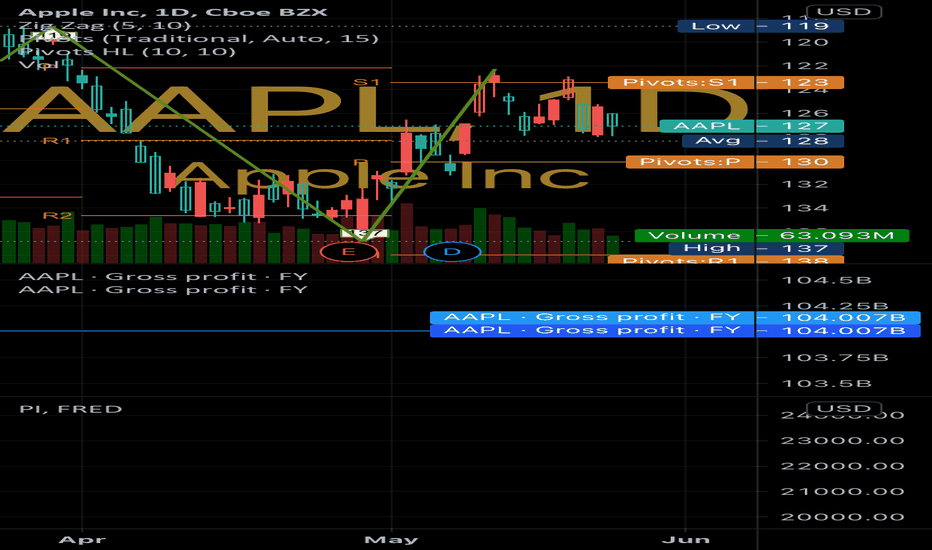Click first 'AAPL · Gross profit · FY' legend
Screen dimensions: 932x550
[163, 276]
